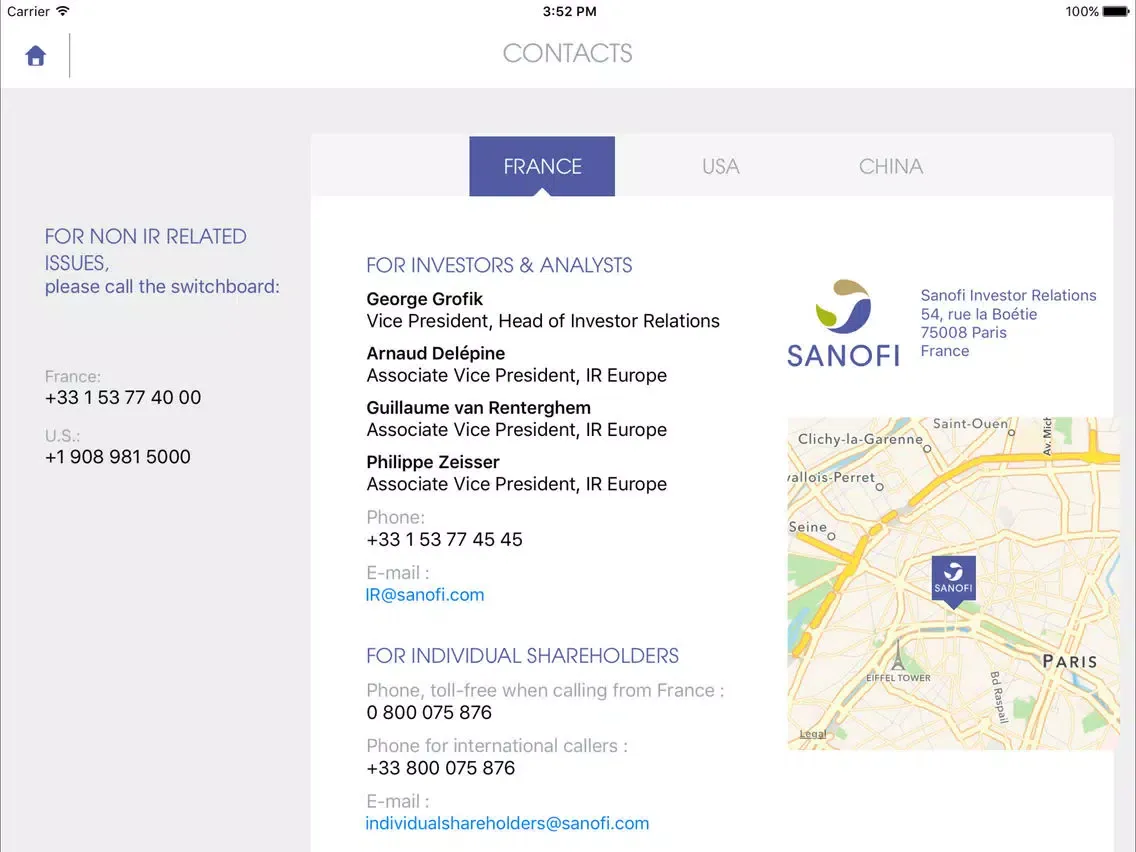
Task: Call France switchboard +33 1 53 77 40 00
Action: click(123, 397)
